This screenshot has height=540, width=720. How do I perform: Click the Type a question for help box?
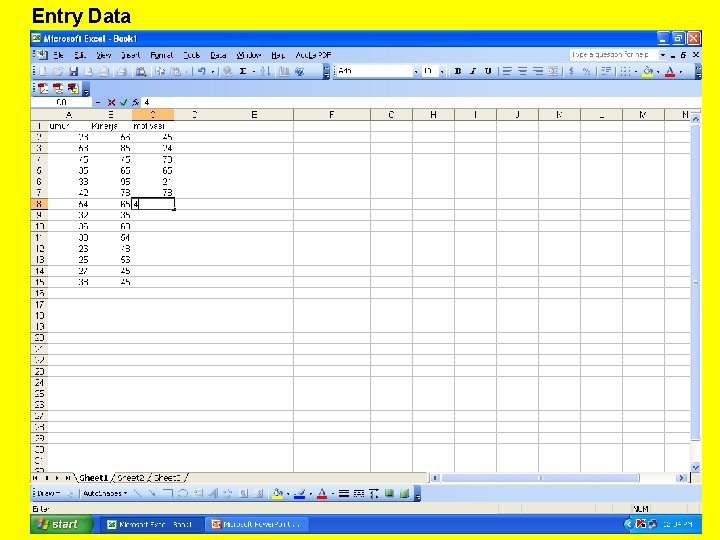tap(614, 55)
